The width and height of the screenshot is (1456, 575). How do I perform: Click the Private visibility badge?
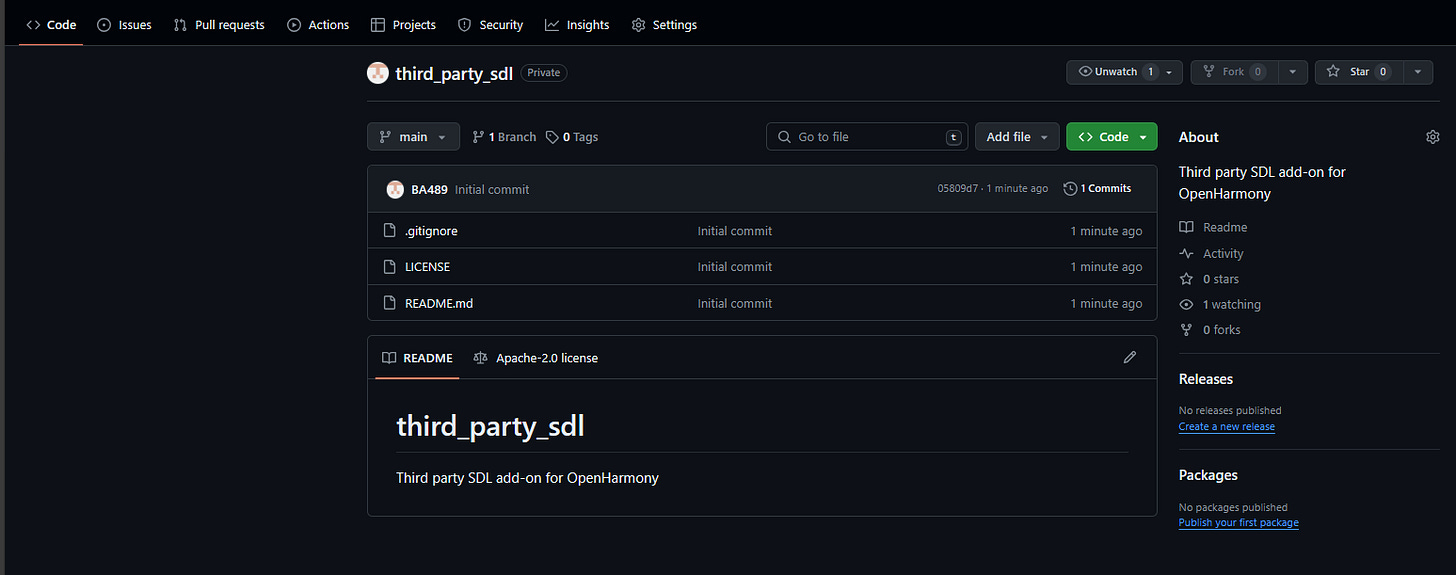(x=544, y=73)
